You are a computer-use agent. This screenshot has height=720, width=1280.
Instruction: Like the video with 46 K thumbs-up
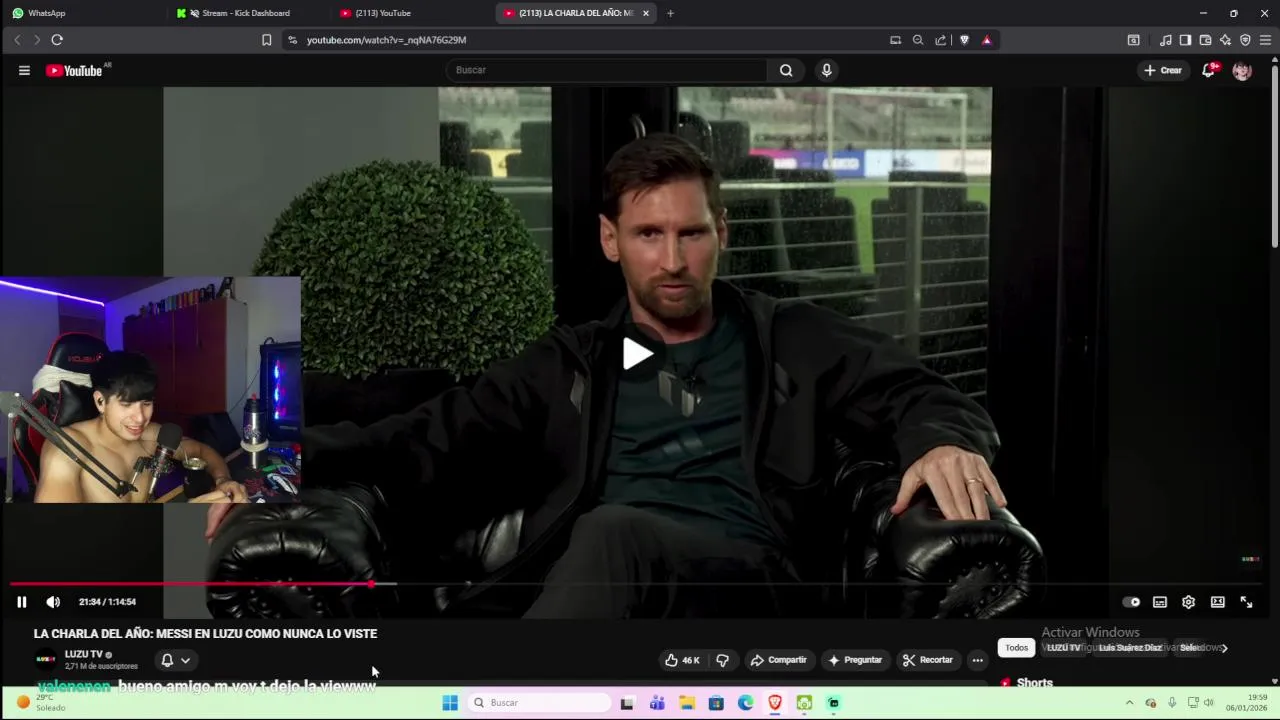[x=682, y=660]
